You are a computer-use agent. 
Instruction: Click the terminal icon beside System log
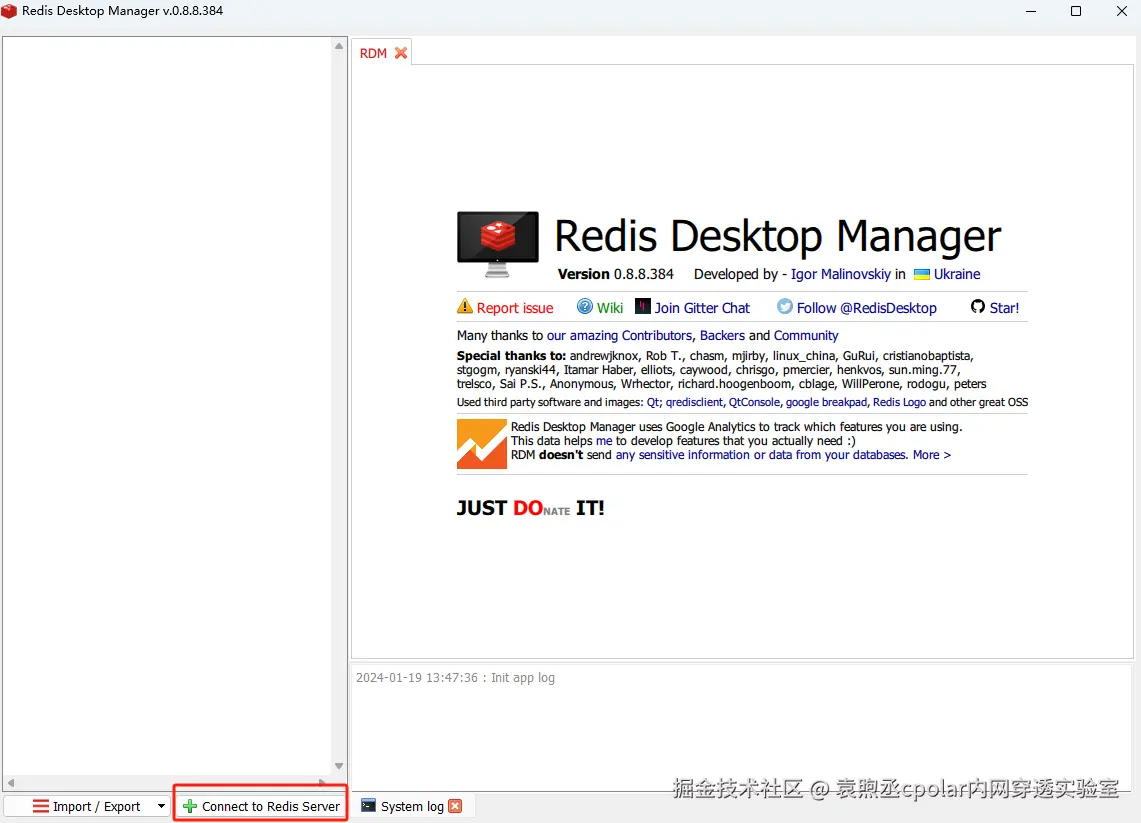pyautogui.click(x=369, y=806)
